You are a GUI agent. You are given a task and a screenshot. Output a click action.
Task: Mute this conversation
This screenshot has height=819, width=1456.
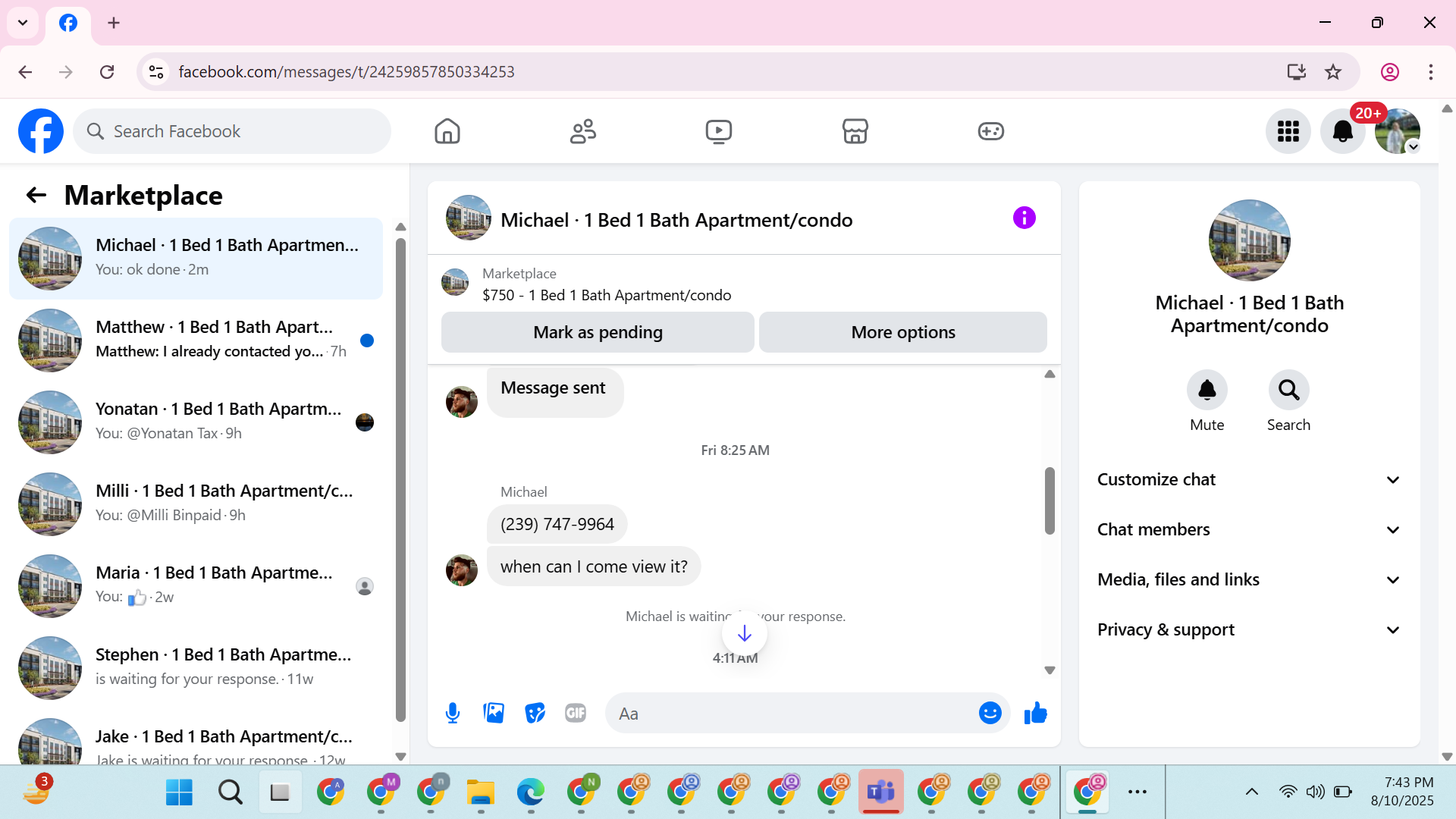(x=1207, y=390)
